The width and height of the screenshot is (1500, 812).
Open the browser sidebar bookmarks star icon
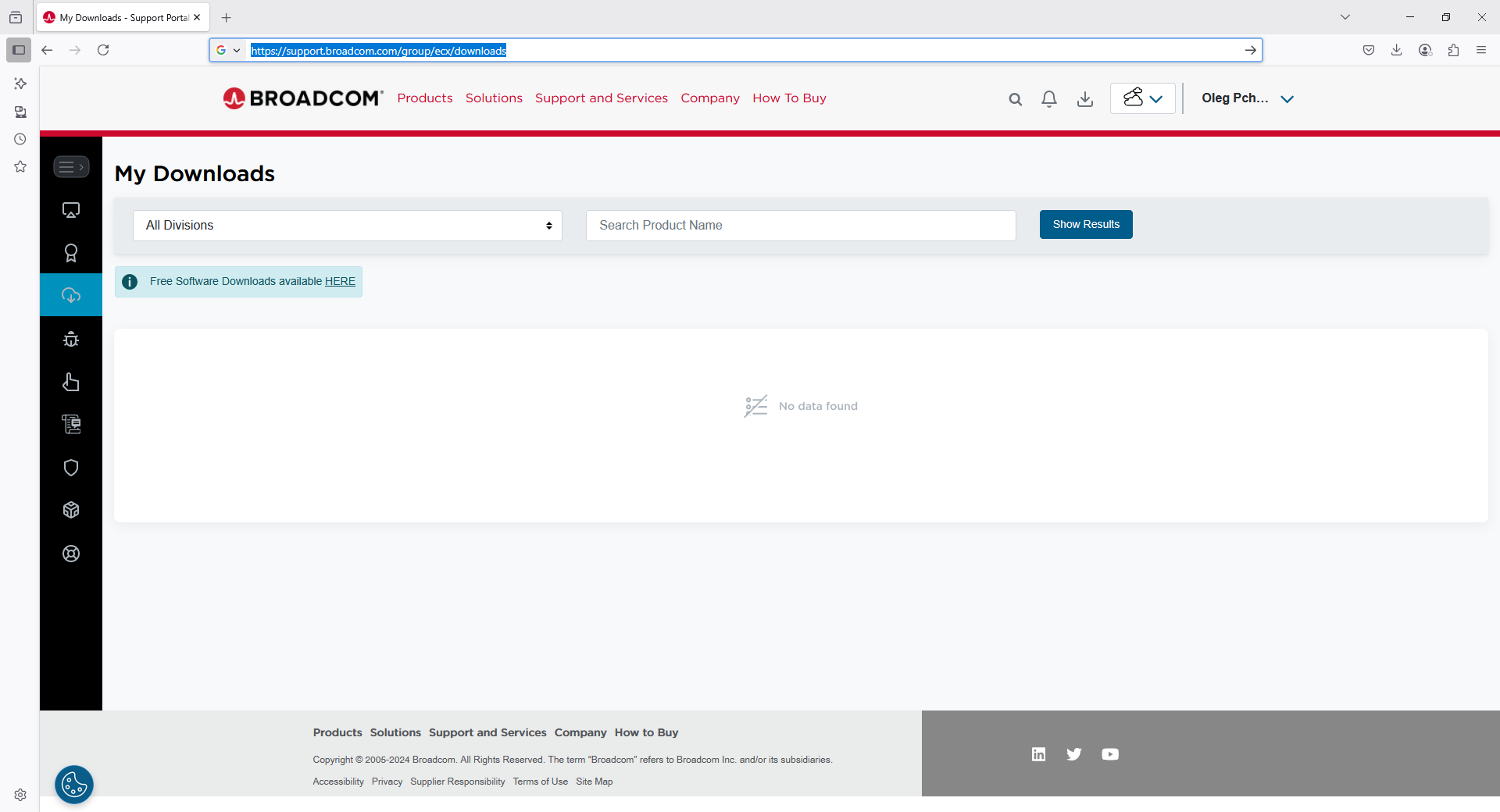pyautogui.click(x=20, y=166)
